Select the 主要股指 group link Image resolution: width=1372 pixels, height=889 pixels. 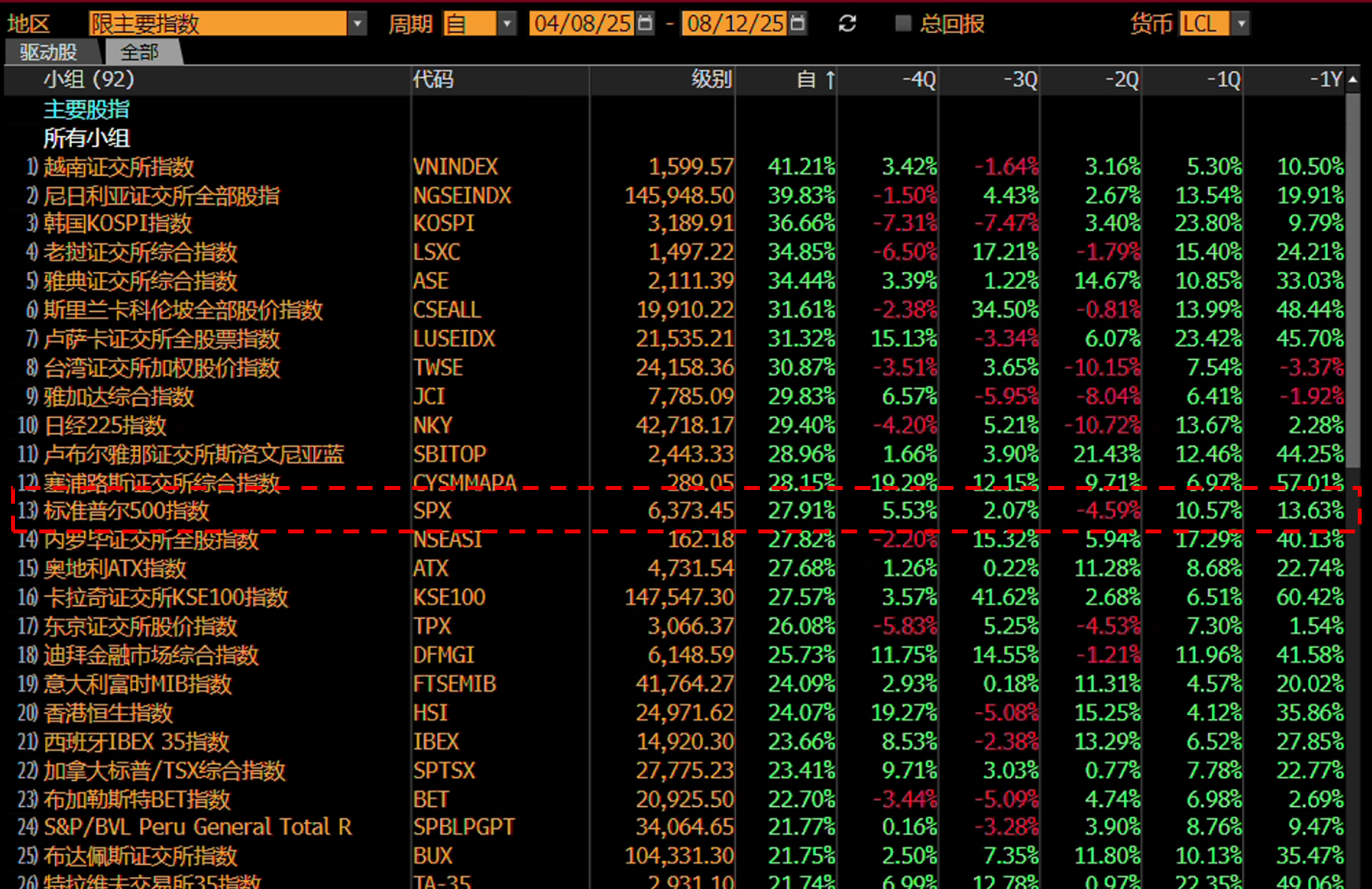(86, 109)
